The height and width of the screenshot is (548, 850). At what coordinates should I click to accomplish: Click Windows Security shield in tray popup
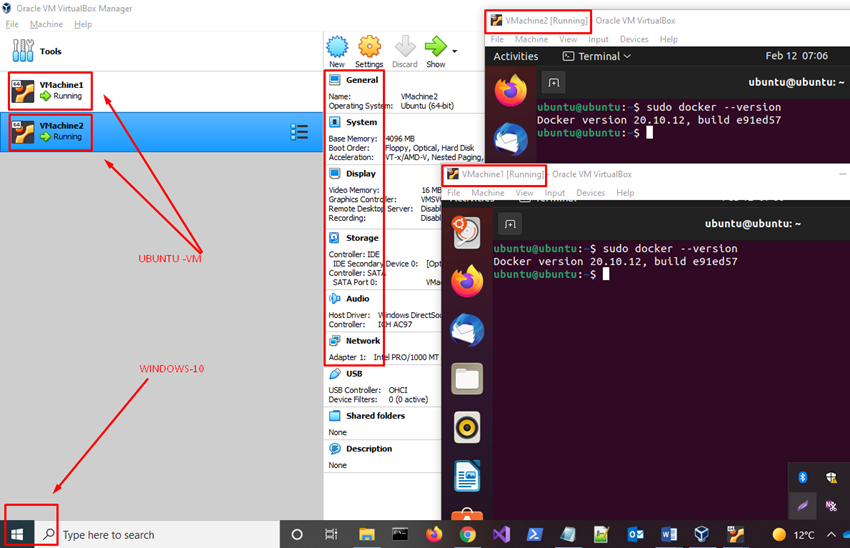click(x=831, y=477)
